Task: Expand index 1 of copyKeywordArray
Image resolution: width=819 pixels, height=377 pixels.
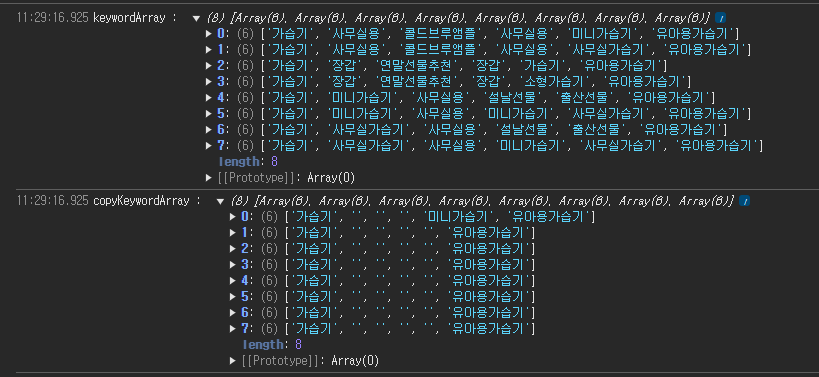Action: click(x=233, y=233)
